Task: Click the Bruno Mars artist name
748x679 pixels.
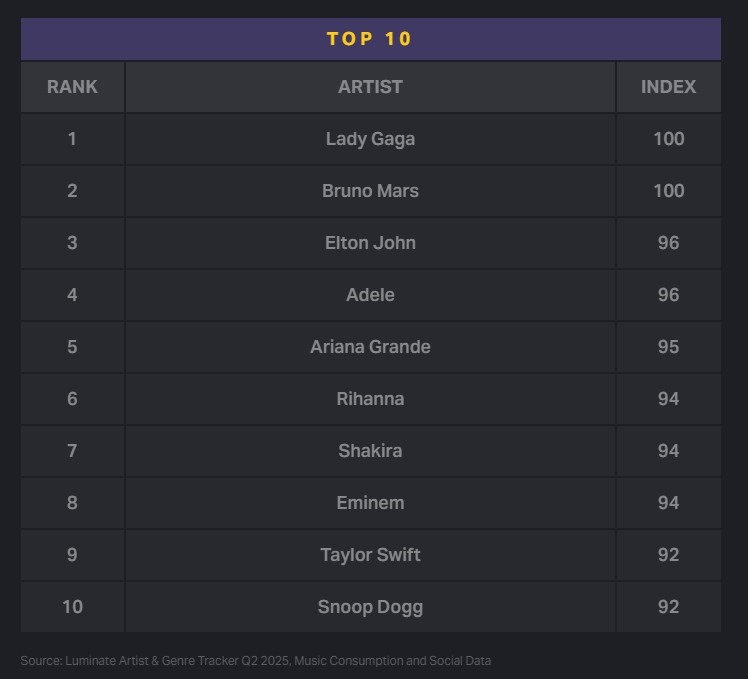Action: click(x=370, y=191)
